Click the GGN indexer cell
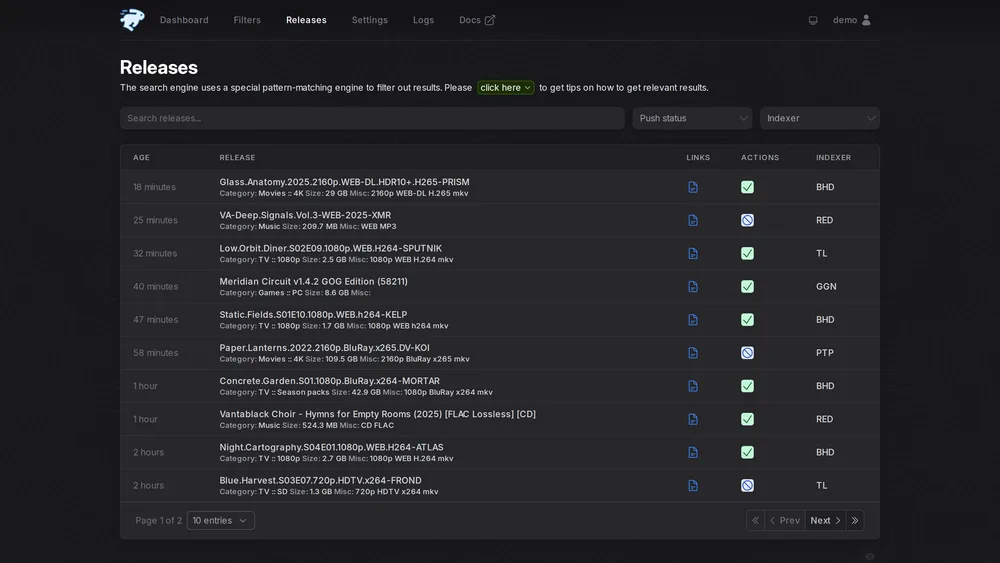This screenshot has height=563, width=1000. click(x=826, y=286)
